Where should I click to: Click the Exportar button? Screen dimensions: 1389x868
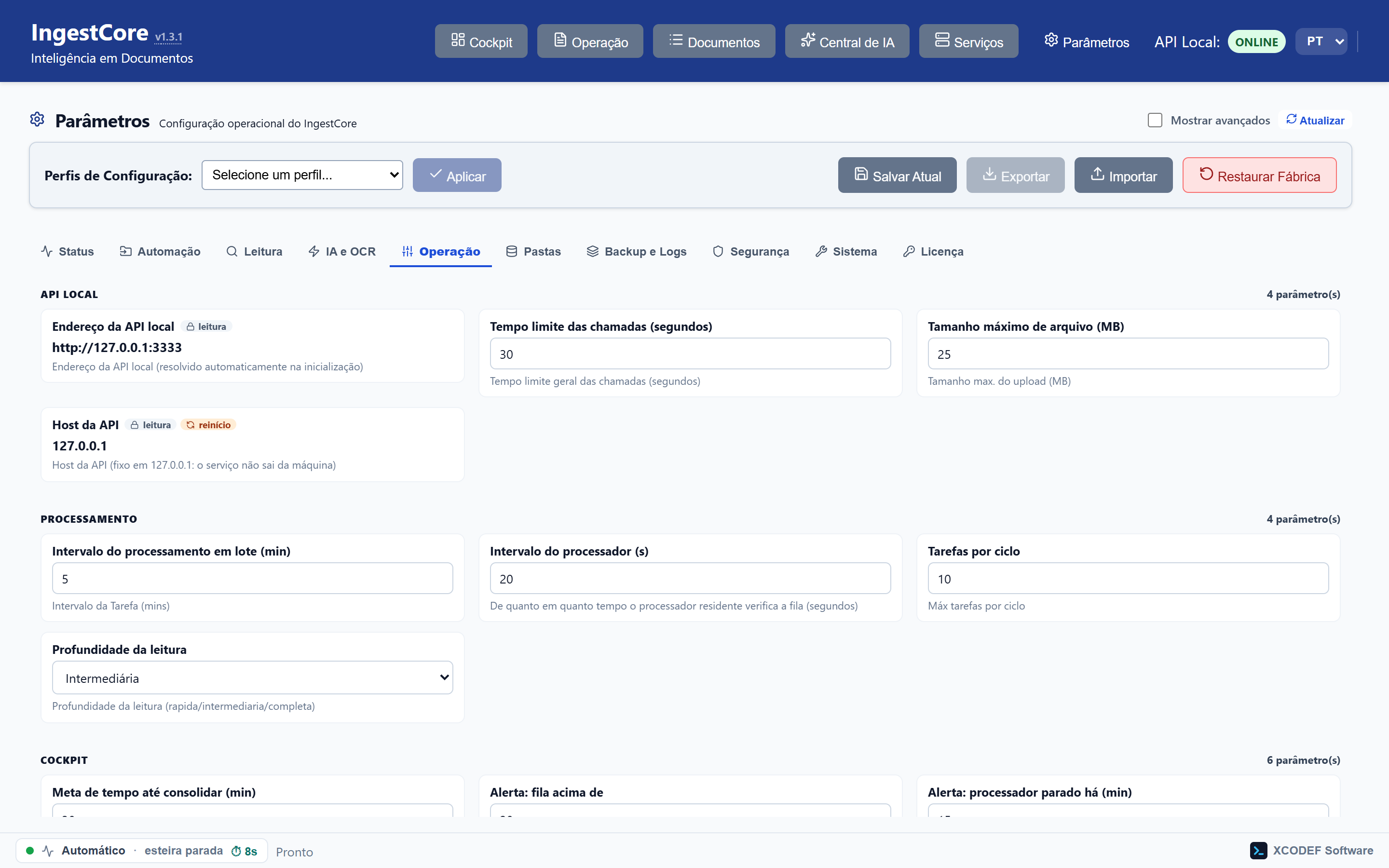click(x=1015, y=175)
